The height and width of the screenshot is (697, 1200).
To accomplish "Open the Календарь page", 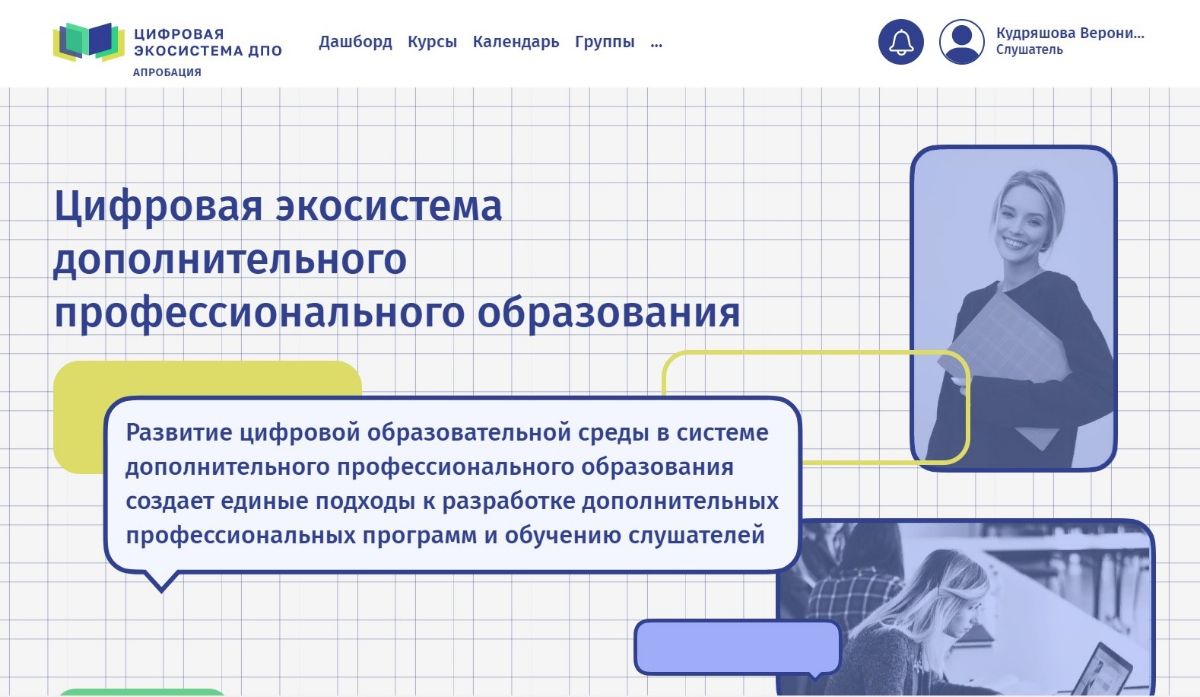I will point(516,42).
